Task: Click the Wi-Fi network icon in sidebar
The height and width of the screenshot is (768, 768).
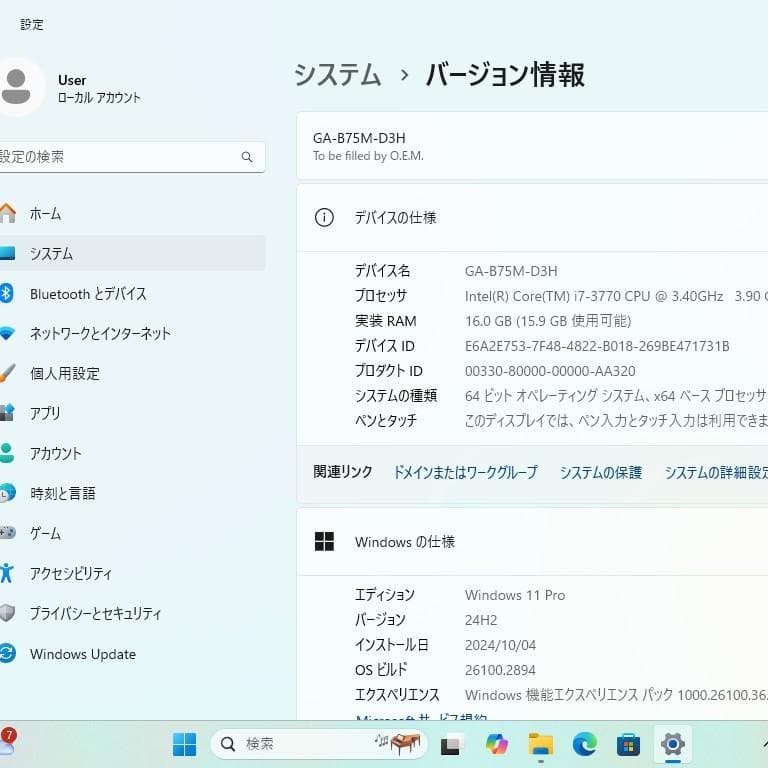Action: pyautogui.click(x=7, y=334)
